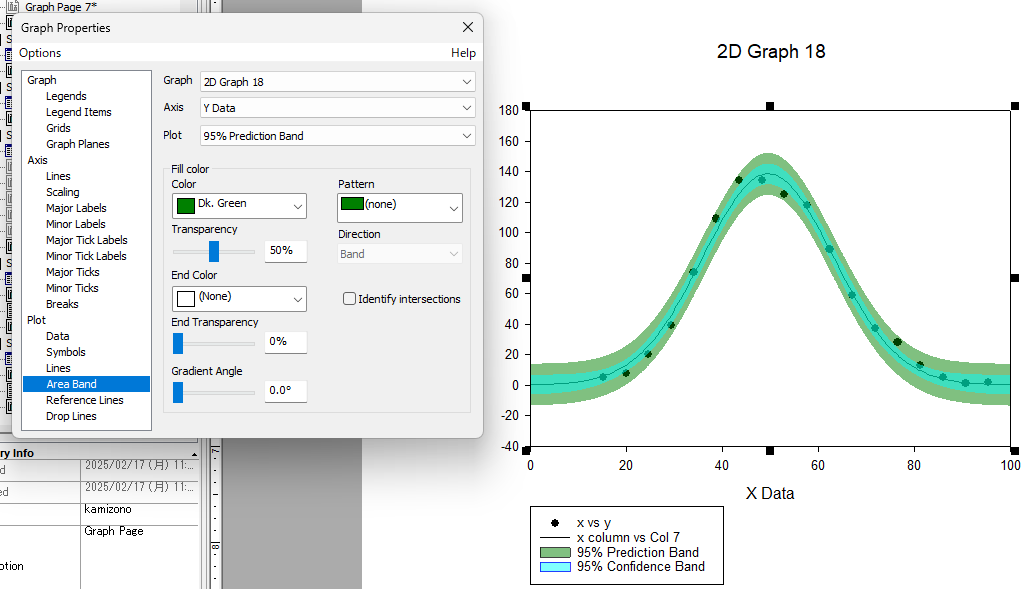The width and height of the screenshot is (1031, 589).
Task: Open the Pattern dropdown
Action: [x=400, y=207]
